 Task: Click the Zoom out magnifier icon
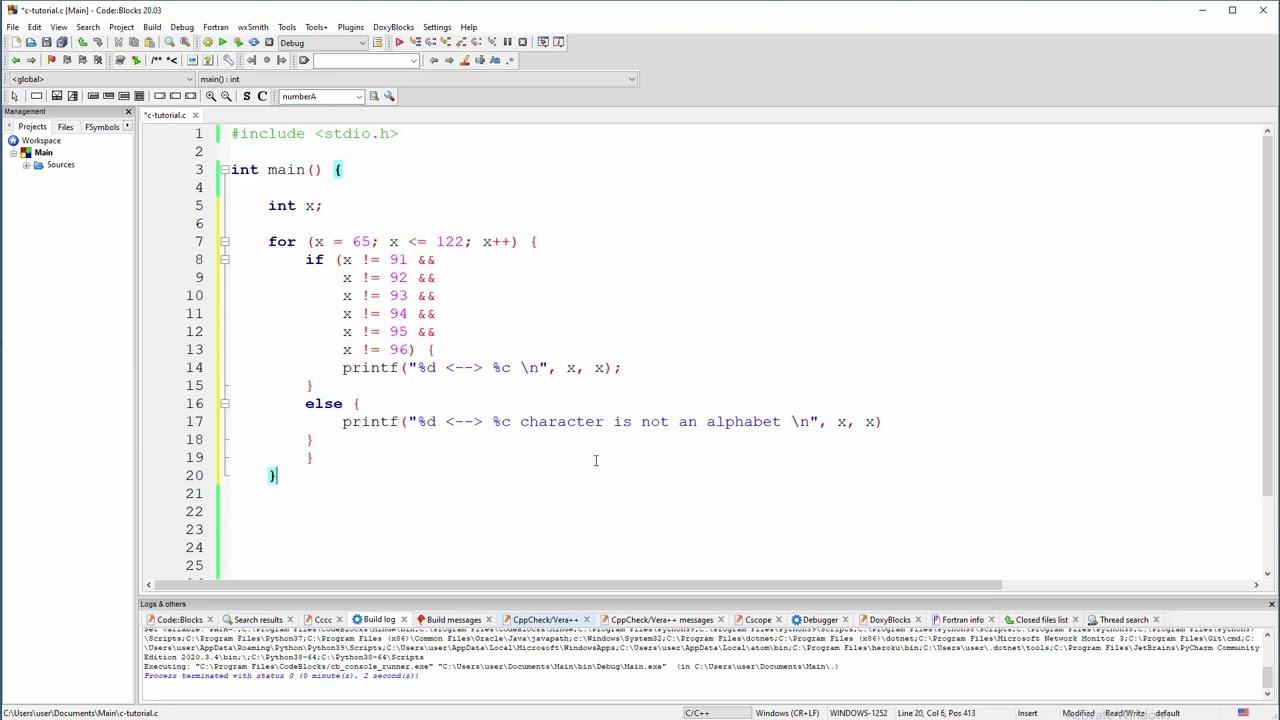pyautogui.click(x=226, y=96)
